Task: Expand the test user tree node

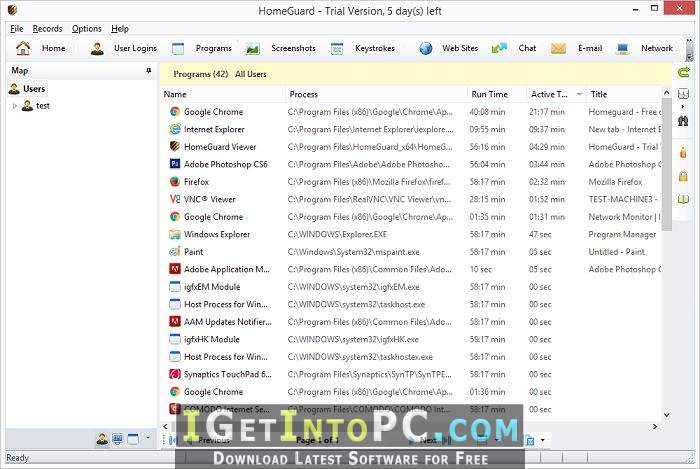Action: [x=15, y=106]
